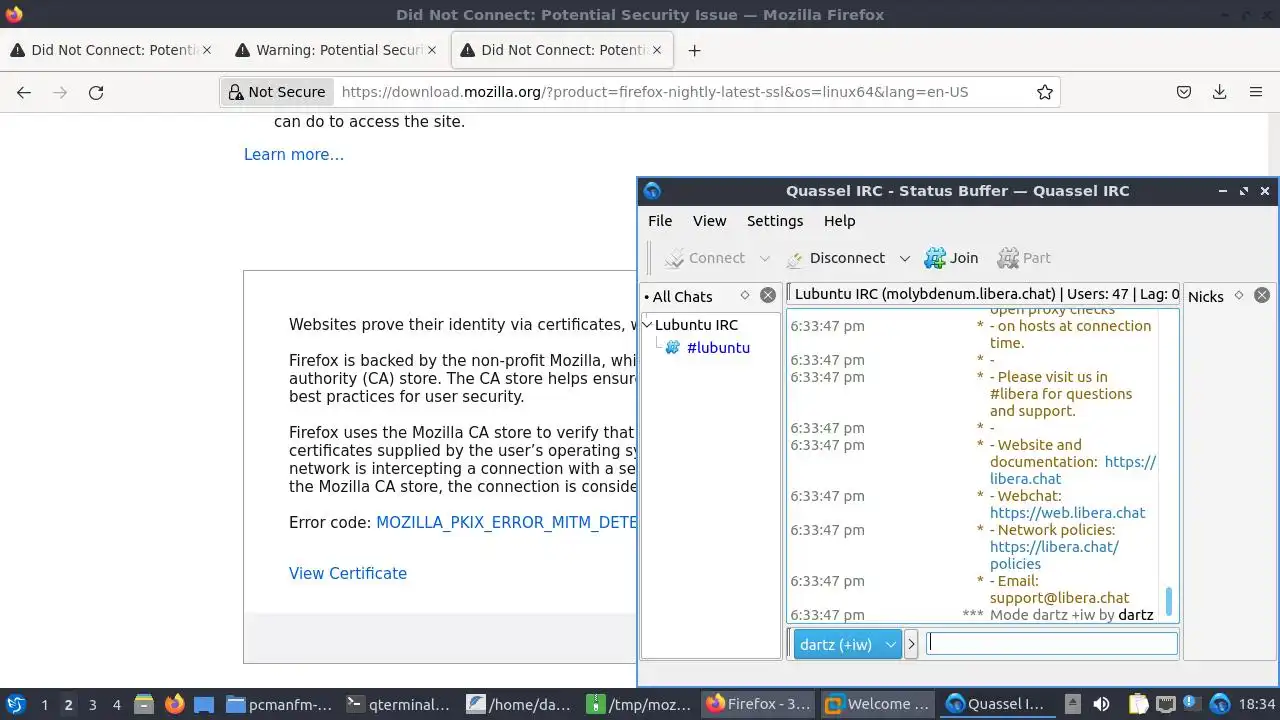Click the removable media eject tray icon
Screen dimensions: 1280x720
click(1072, 704)
